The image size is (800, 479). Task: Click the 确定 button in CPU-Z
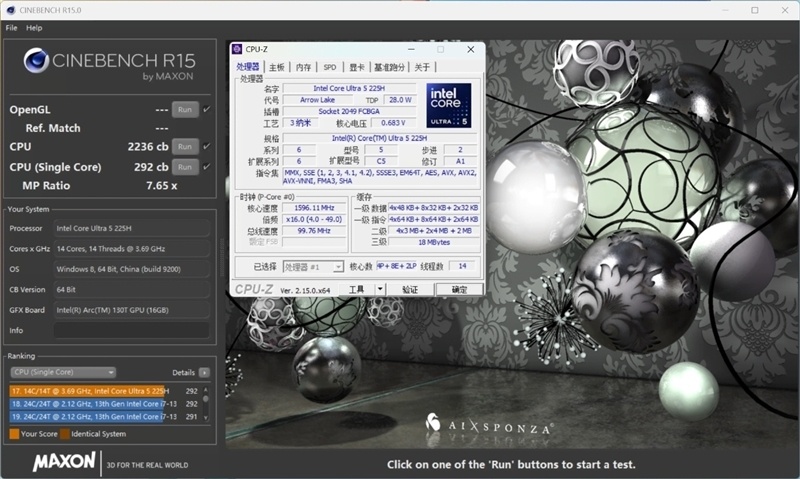click(x=459, y=289)
